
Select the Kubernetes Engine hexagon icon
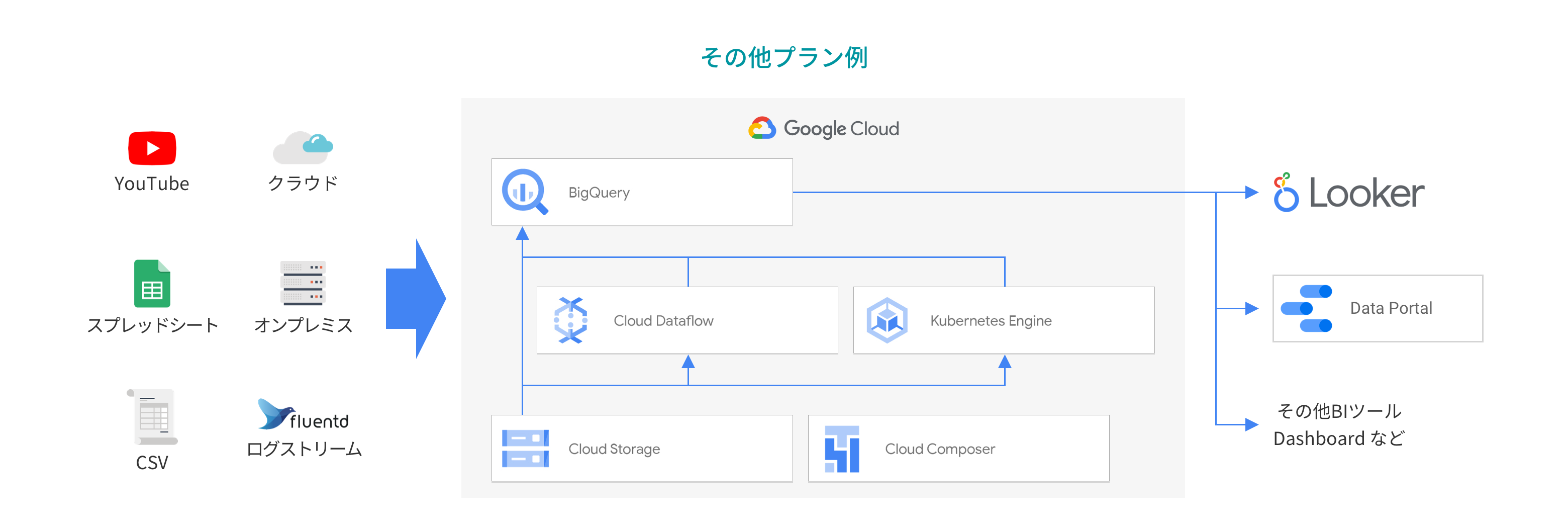click(888, 320)
